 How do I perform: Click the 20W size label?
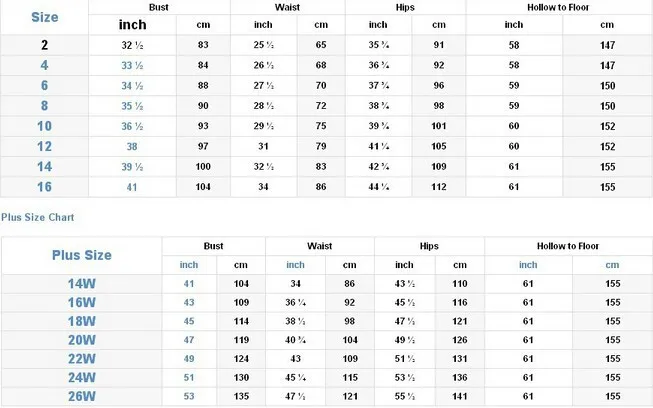click(82, 340)
